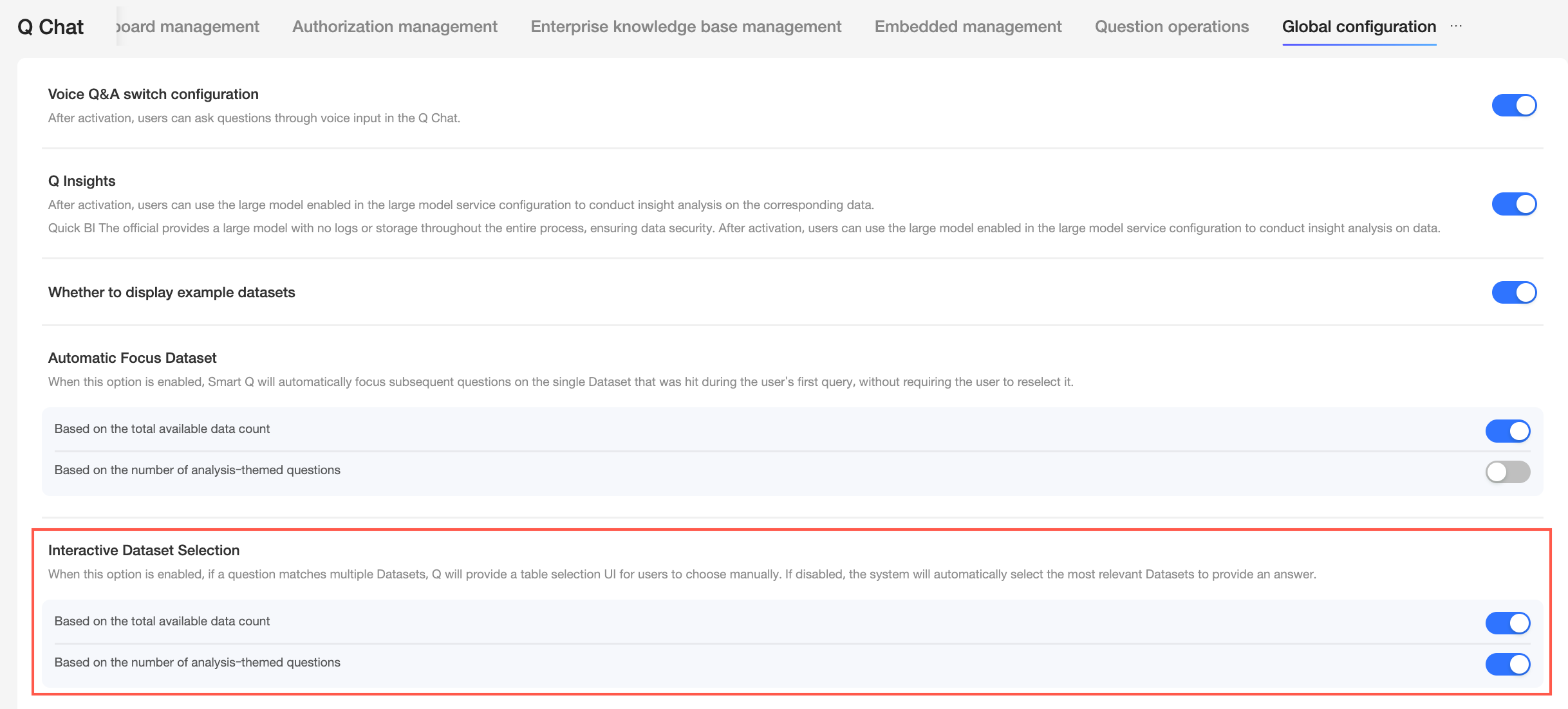This screenshot has width=1568, height=709.
Task: Switch to Authorization management tab
Action: [395, 26]
